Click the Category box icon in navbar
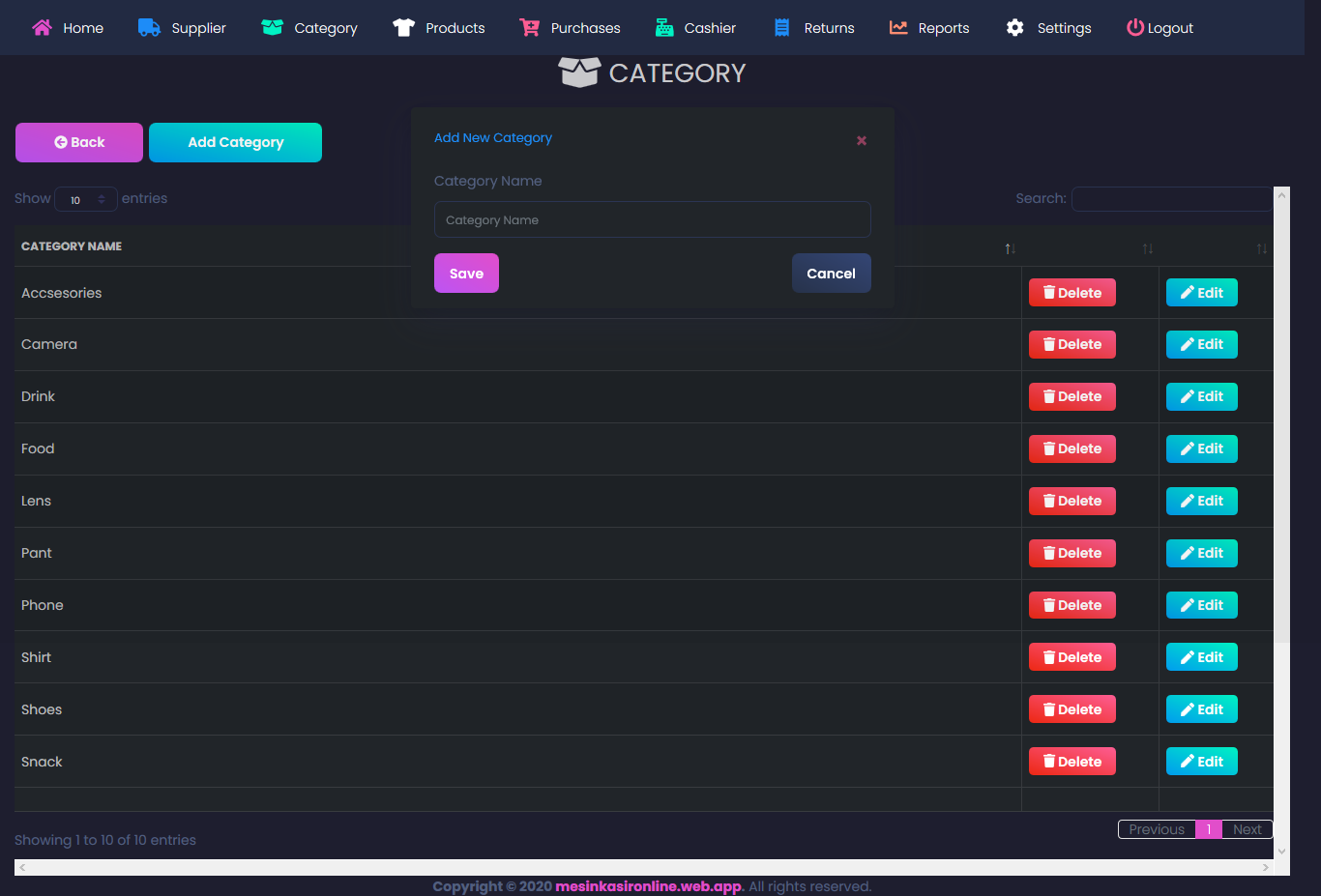The width and height of the screenshot is (1321, 896). (272, 27)
